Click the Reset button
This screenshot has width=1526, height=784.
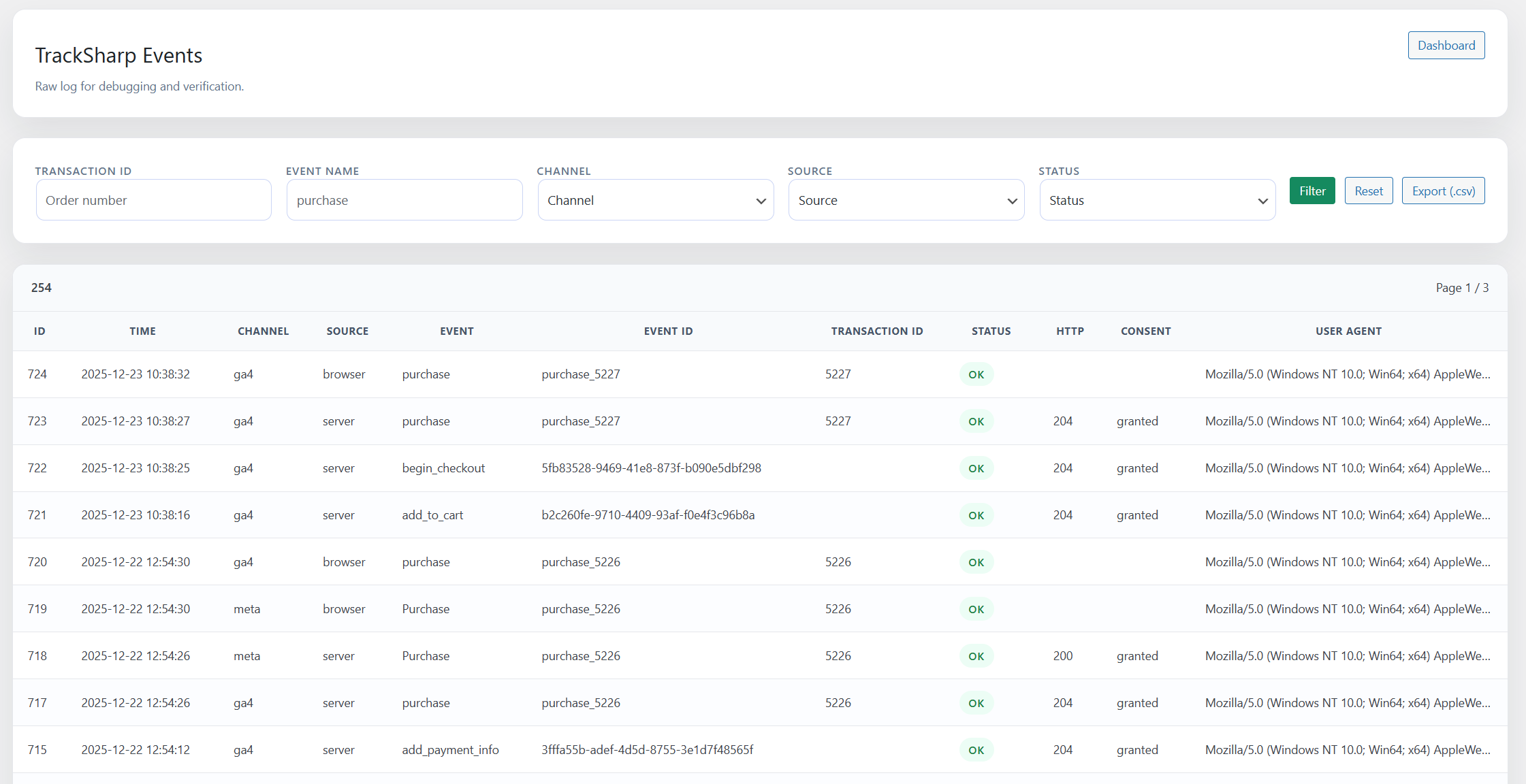point(1369,191)
